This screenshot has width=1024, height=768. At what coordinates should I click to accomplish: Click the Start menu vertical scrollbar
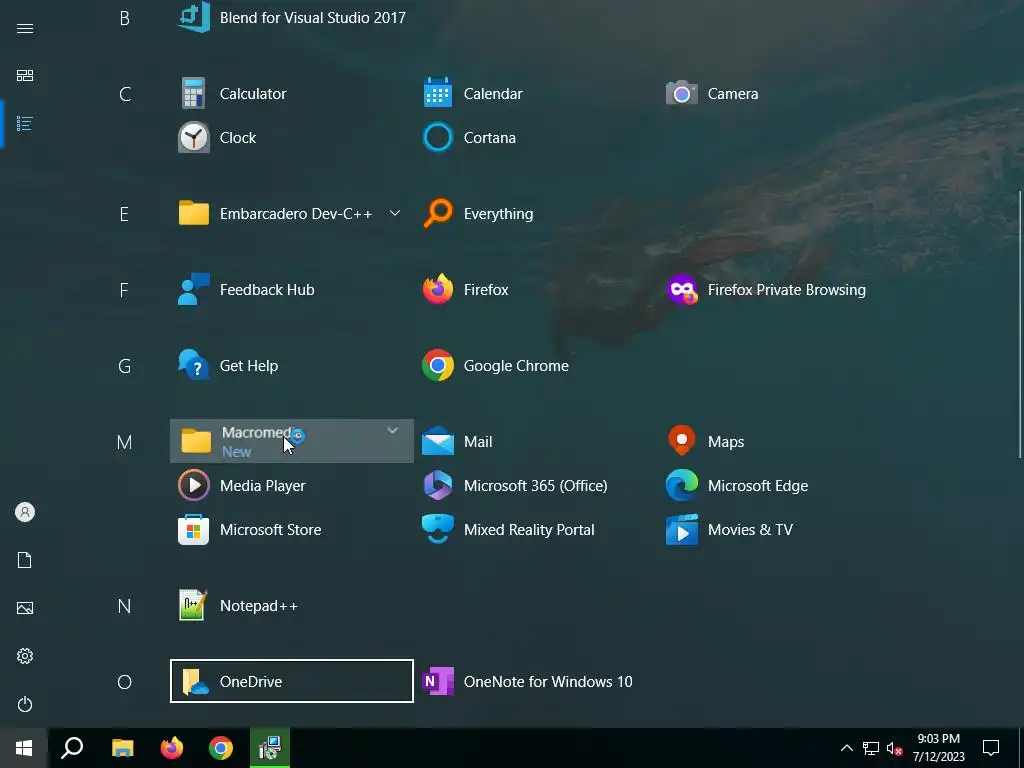click(x=1020, y=324)
